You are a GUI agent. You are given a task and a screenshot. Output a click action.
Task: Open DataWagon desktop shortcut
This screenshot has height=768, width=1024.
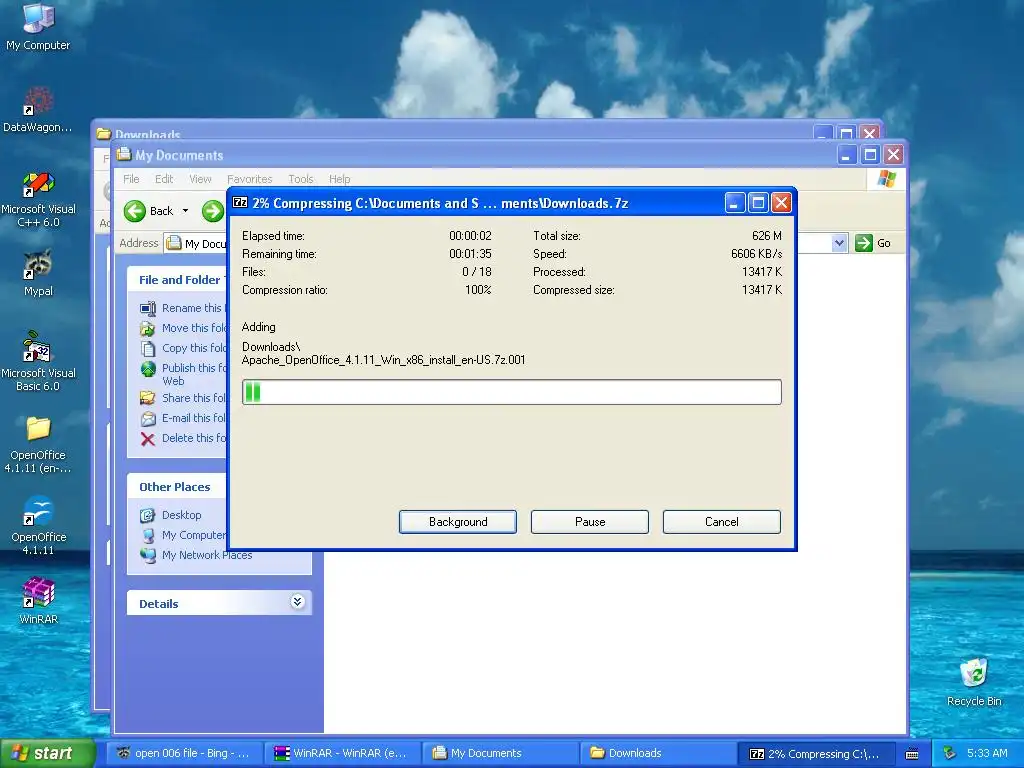point(38,108)
